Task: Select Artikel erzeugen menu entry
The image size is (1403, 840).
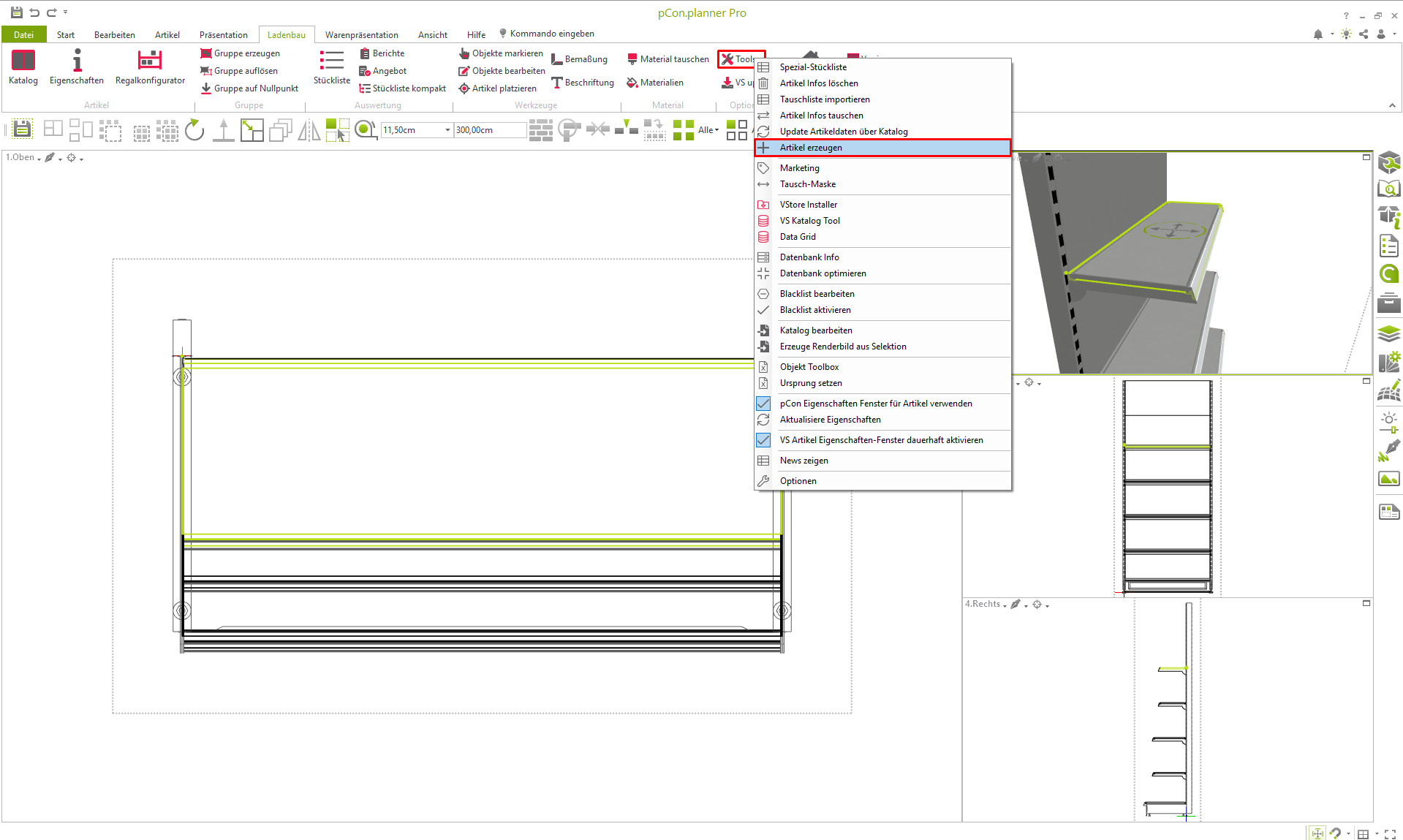Action: 811,148
